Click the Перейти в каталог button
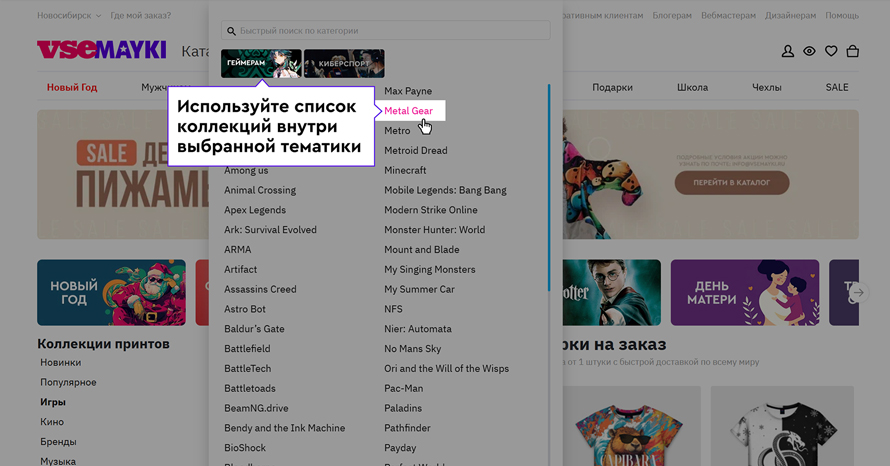The height and width of the screenshot is (466, 890). pyautogui.click(x=732, y=183)
